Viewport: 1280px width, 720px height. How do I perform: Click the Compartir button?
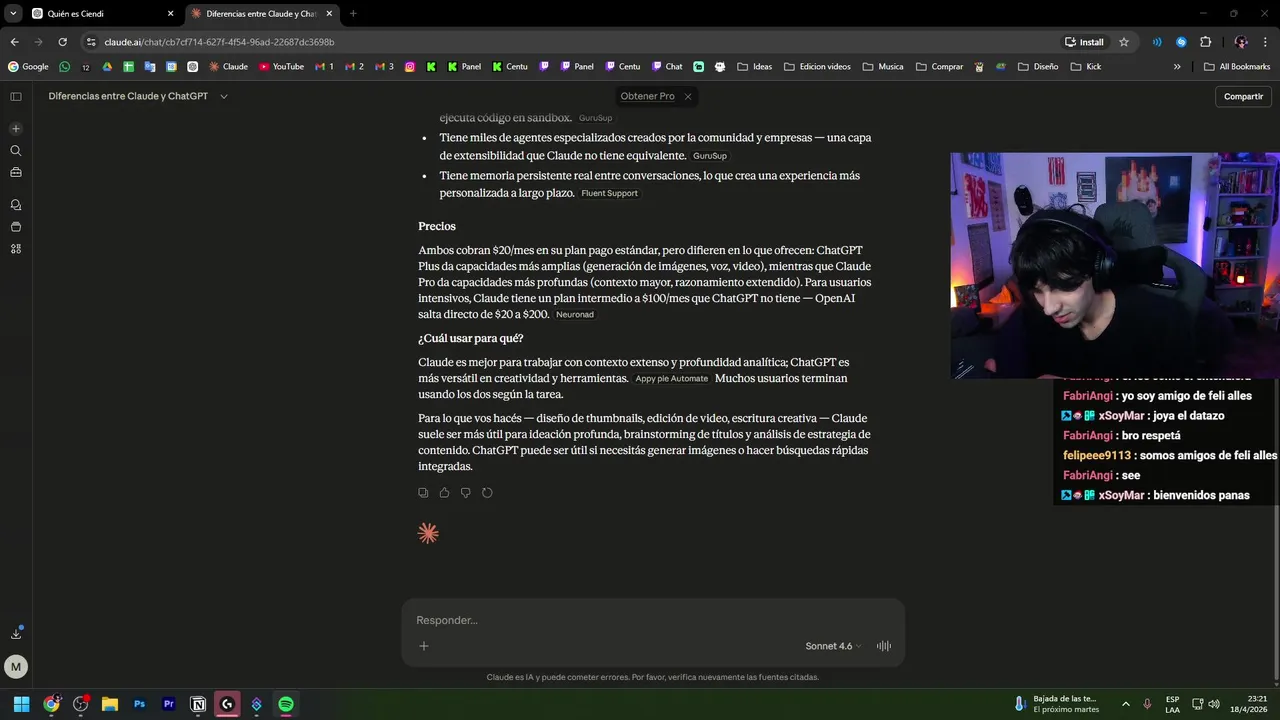click(1243, 96)
